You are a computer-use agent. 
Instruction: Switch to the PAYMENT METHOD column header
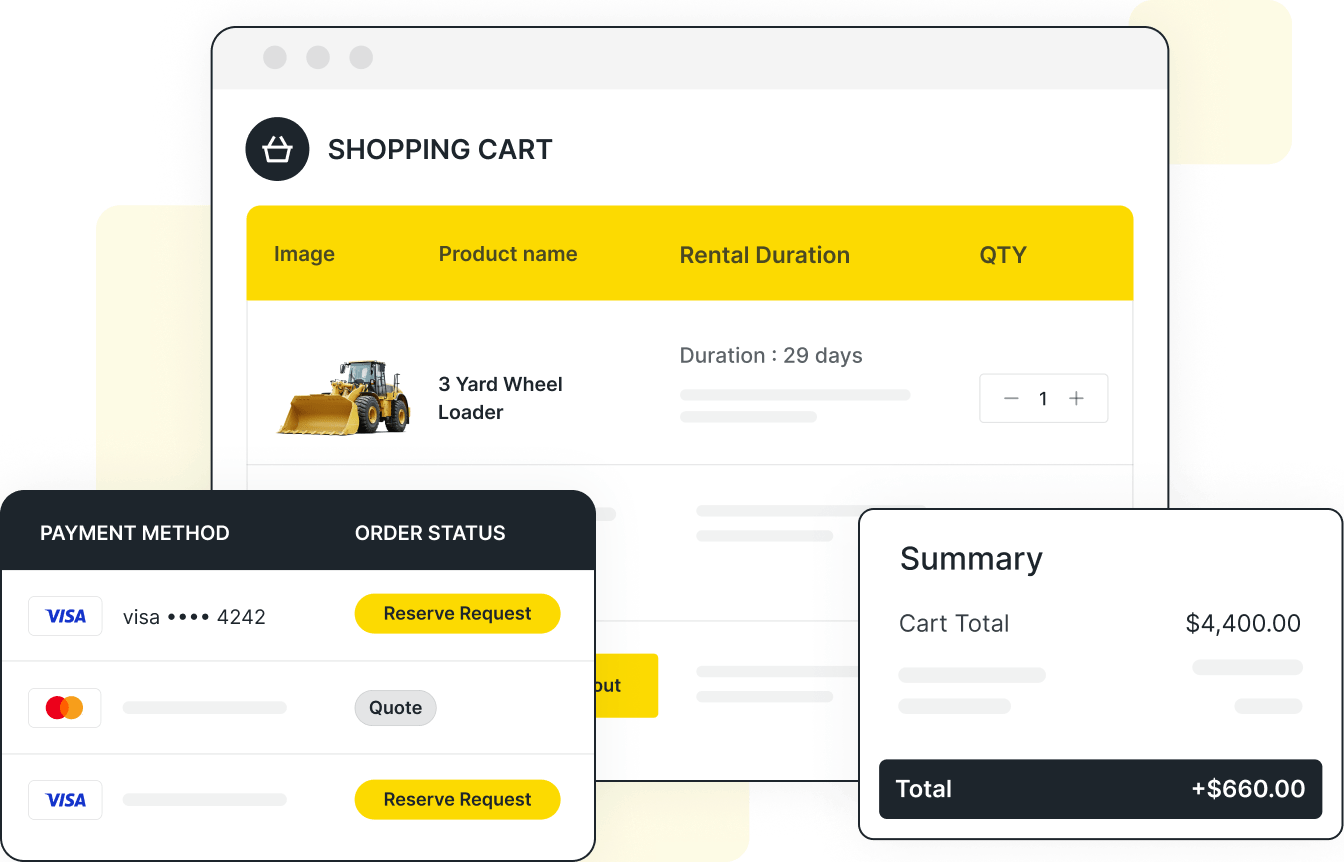135,533
